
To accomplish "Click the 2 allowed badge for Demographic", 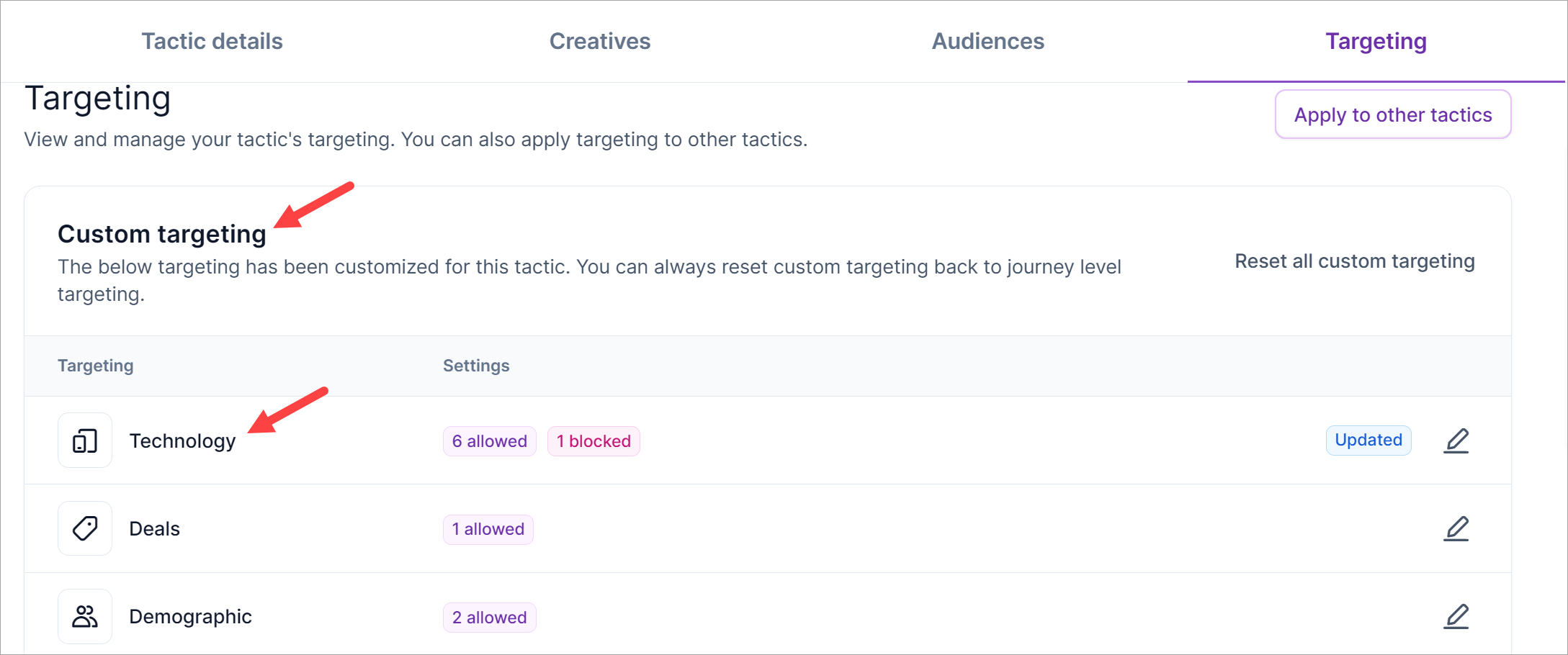I will tap(489, 618).
